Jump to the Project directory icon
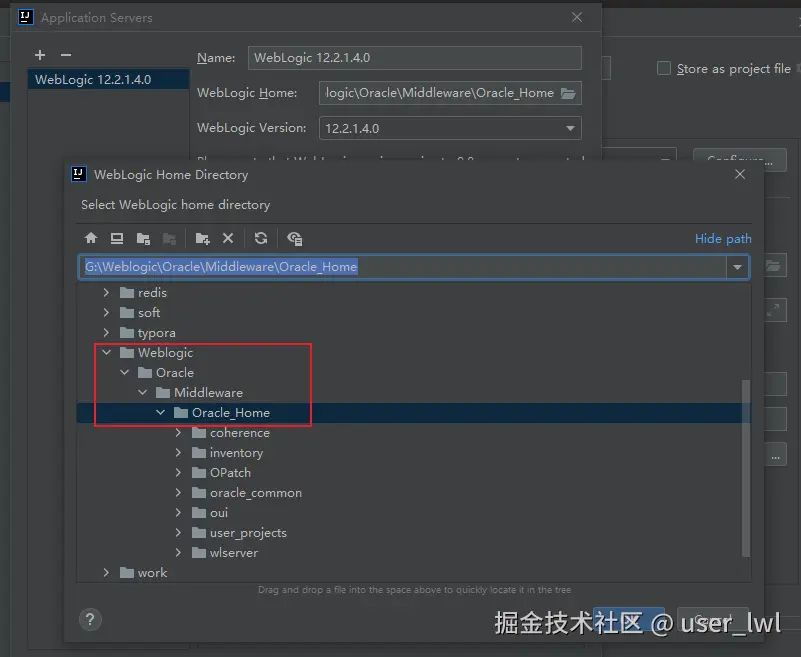Image resolution: width=801 pixels, height=657 pixels. tap(144, 238)
